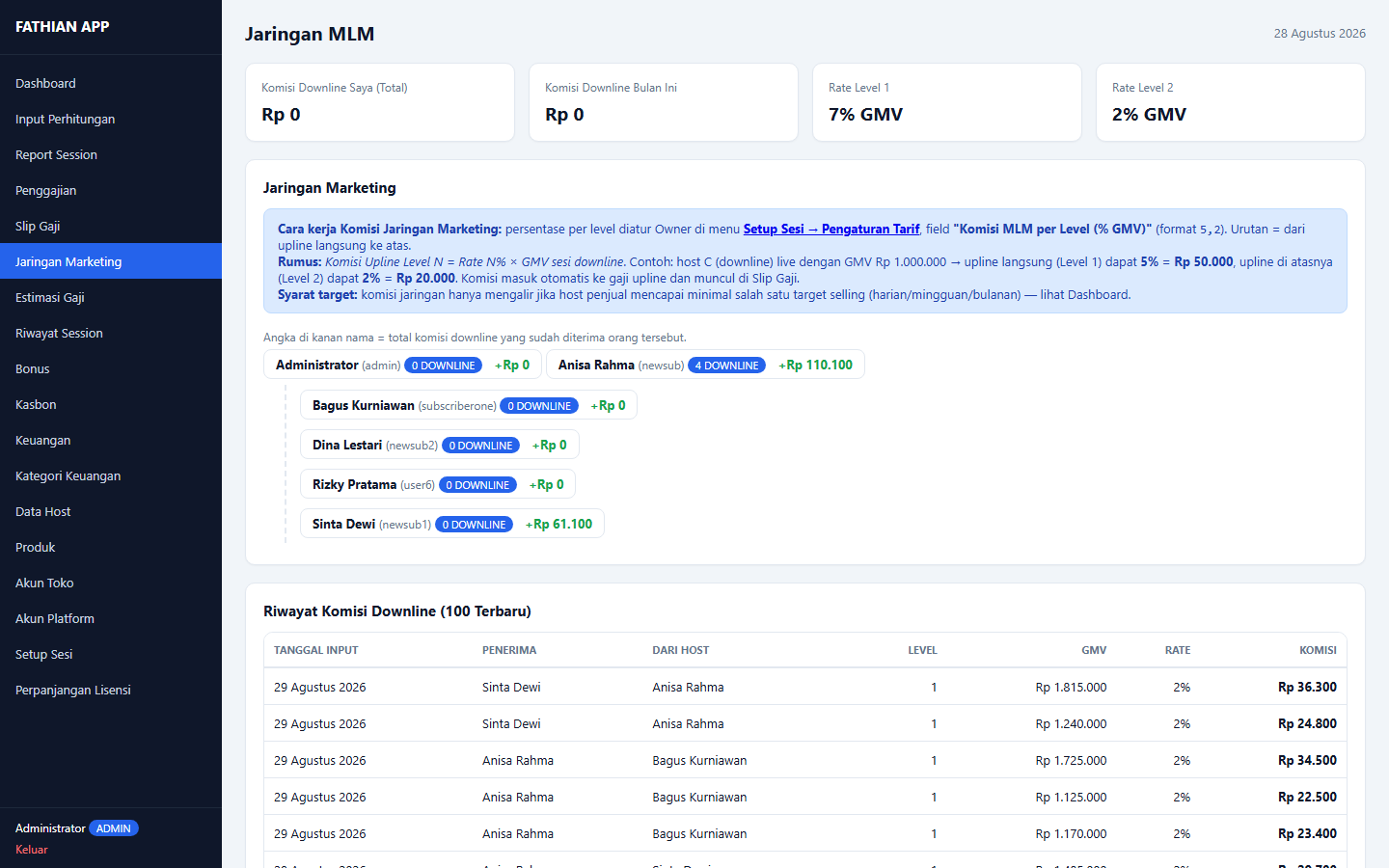Image resolution: width=1389 pixels, height=868 pixels.
Task: Click the FATHIAN APP logo title
Action: (63, 27)
